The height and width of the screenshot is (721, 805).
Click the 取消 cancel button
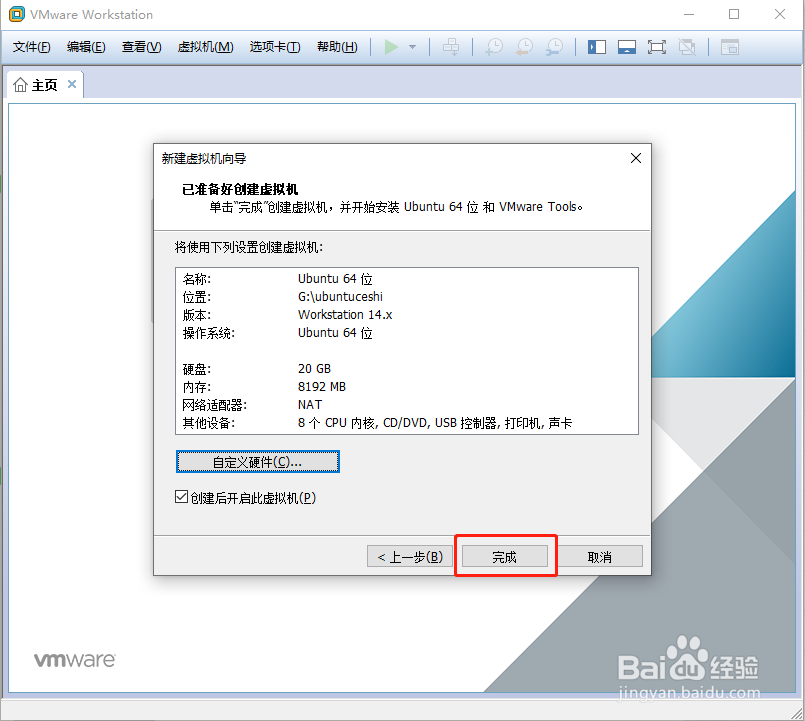click(600, 557)
